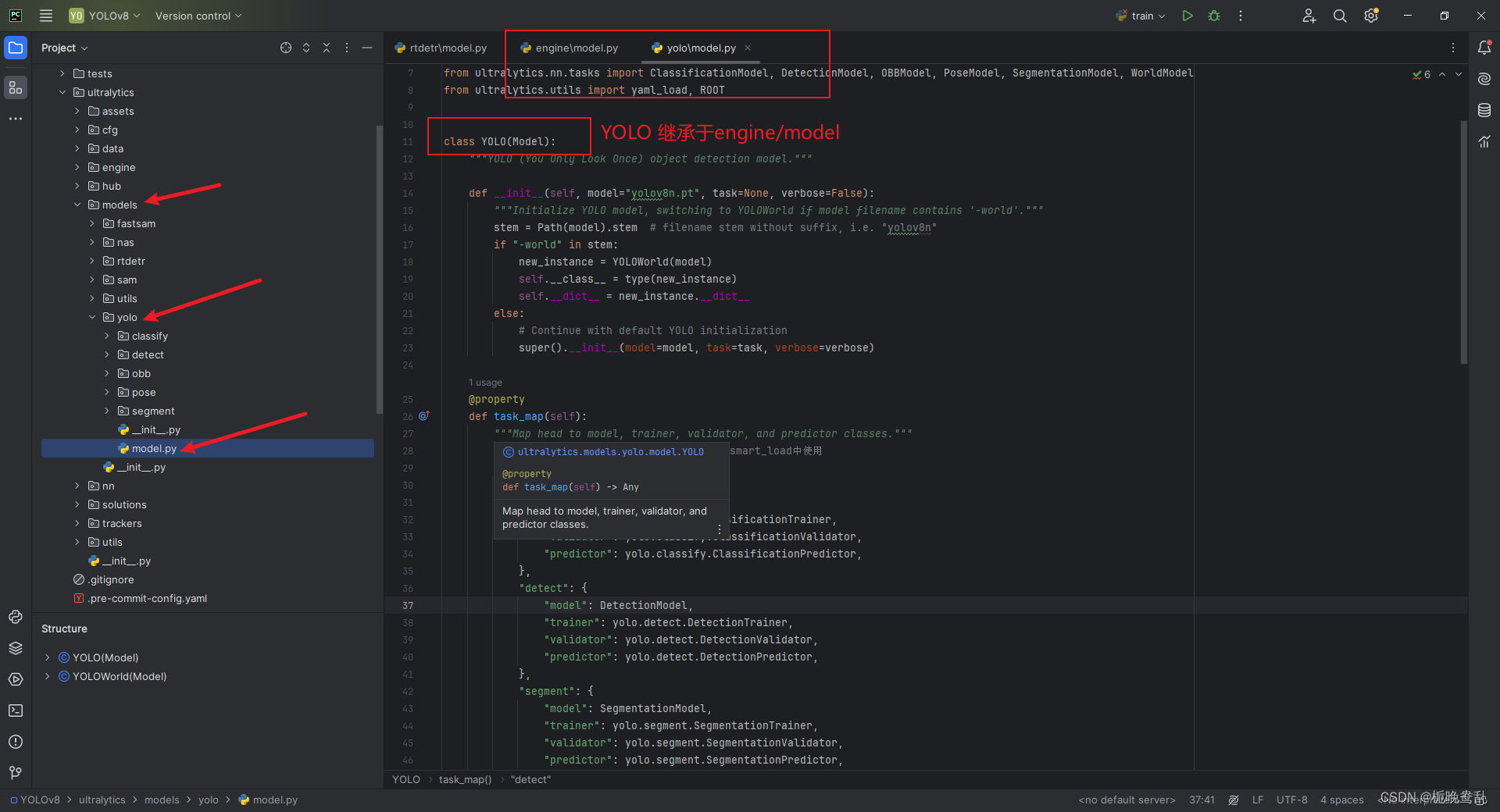The width and height of the screenshot is (1500, 812).
Task: Collapse the ultralytics folder
Action: pyautogui.click(x=62, y=92)
